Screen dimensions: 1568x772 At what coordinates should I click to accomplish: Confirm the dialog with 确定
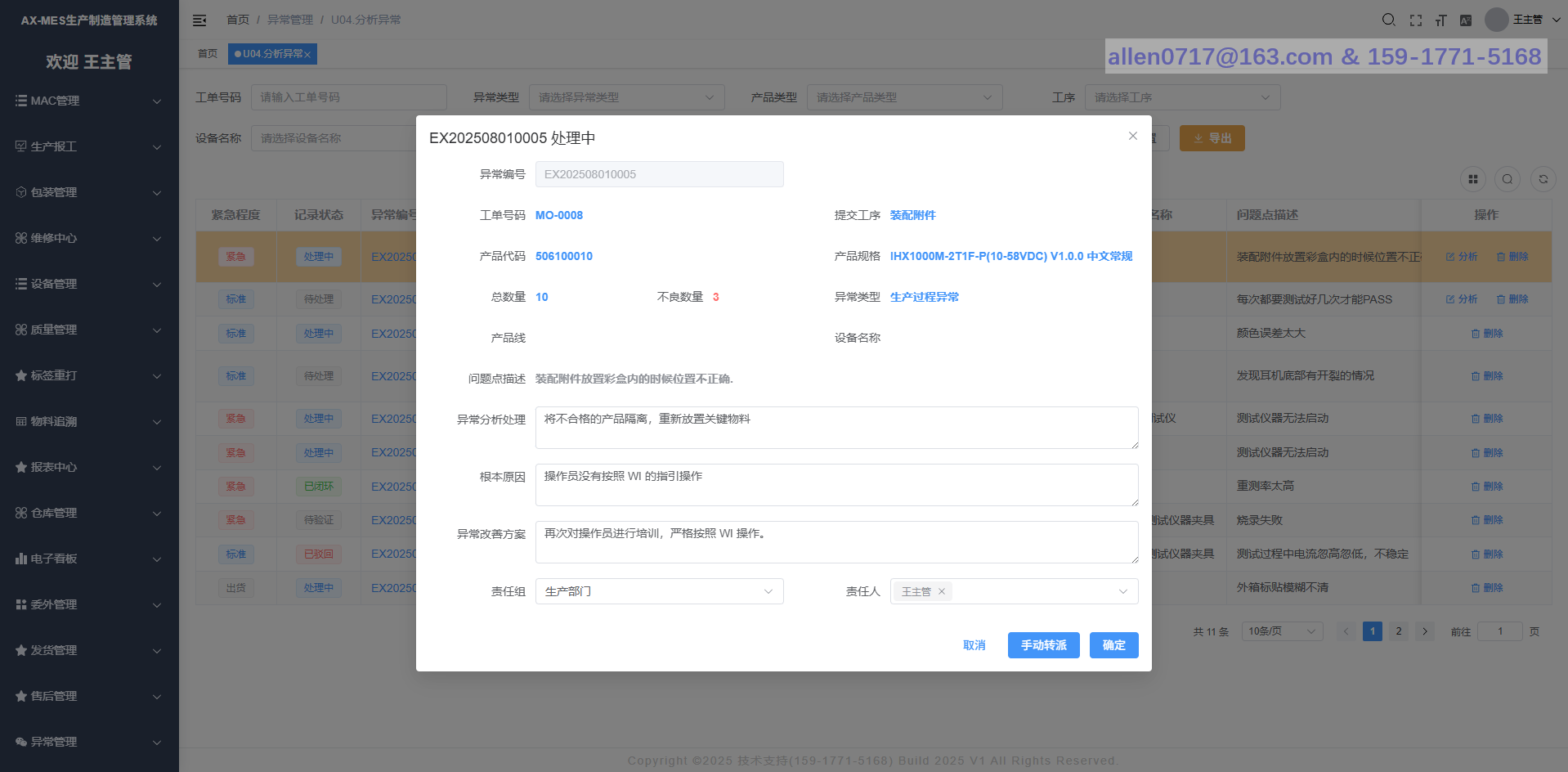[x=1113, y=645]
